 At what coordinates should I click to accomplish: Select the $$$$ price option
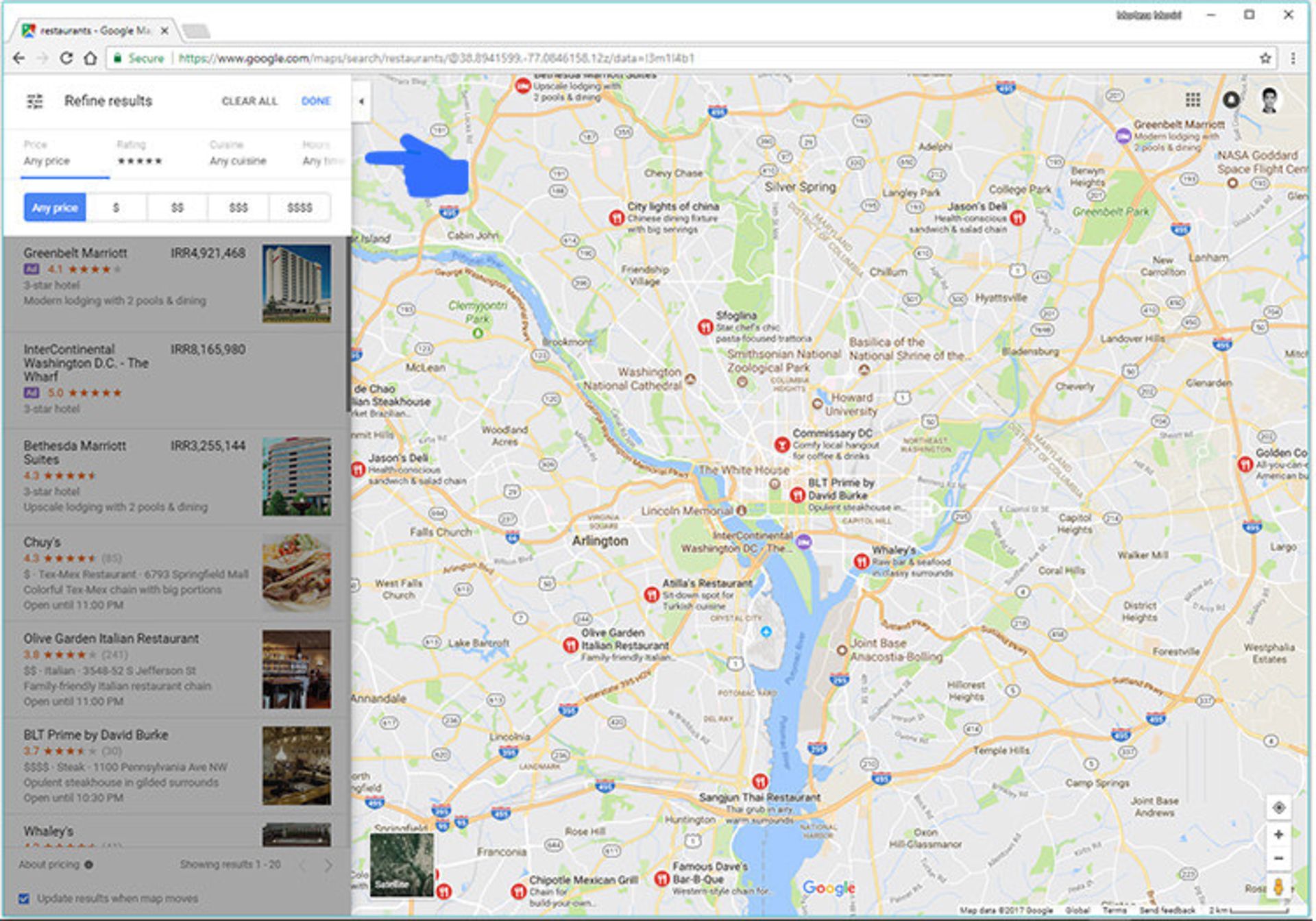coord(300,208)
